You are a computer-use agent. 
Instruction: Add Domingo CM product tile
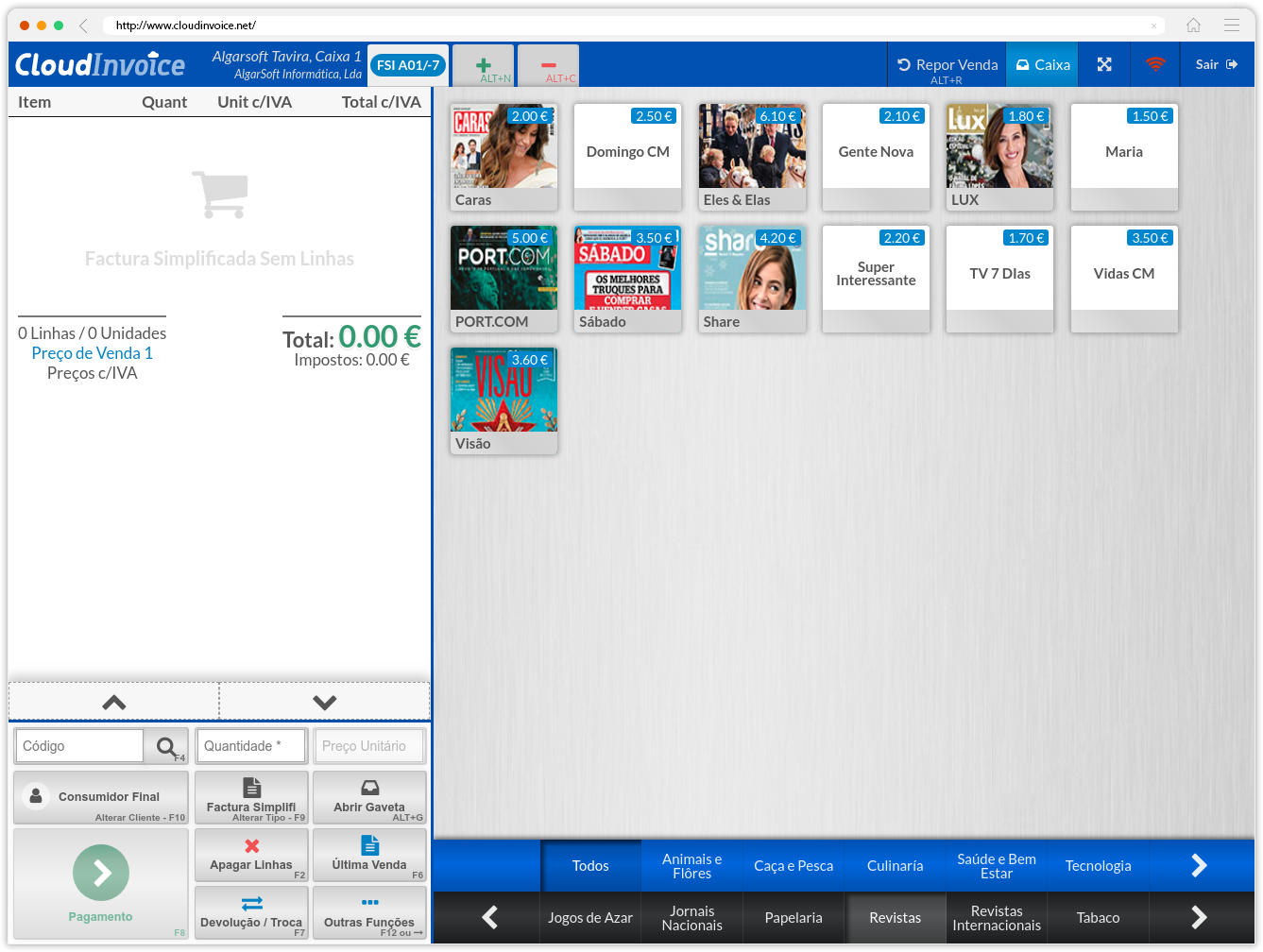pos(627,157)
